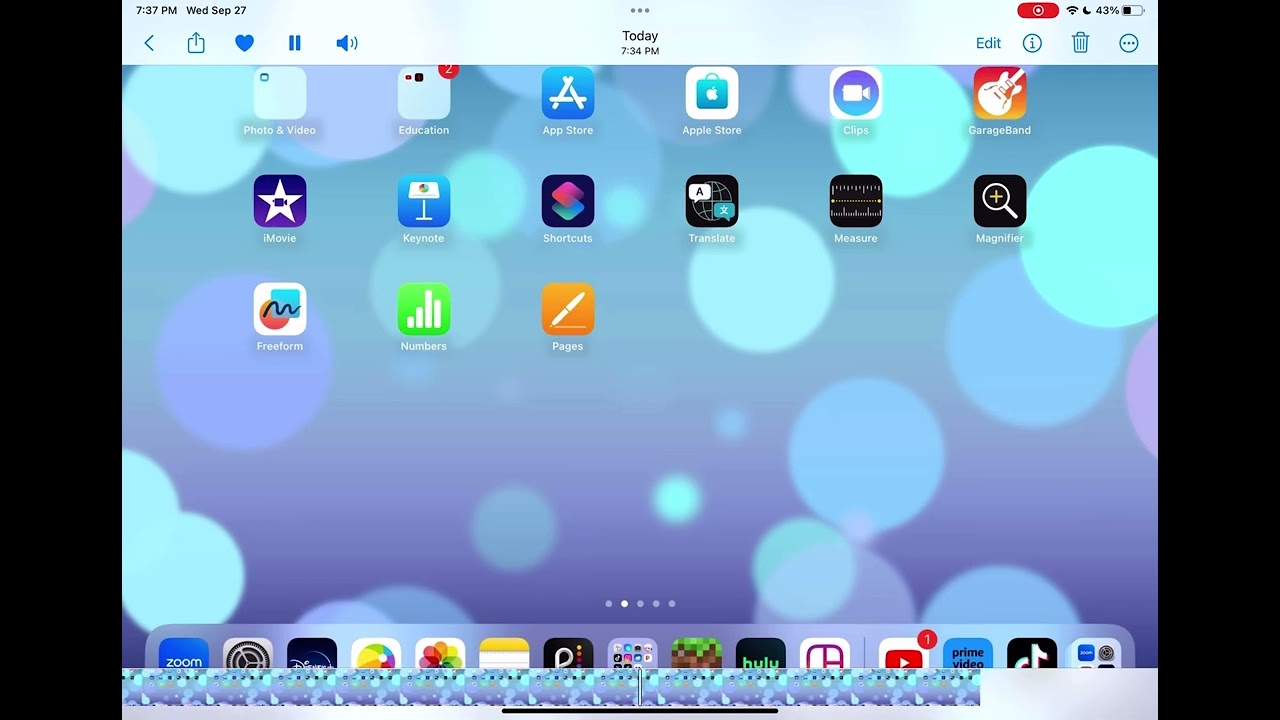The height and width of the screenshot is (720, 1280).
Task: Tap the Edit button
Action: [988, 43]
